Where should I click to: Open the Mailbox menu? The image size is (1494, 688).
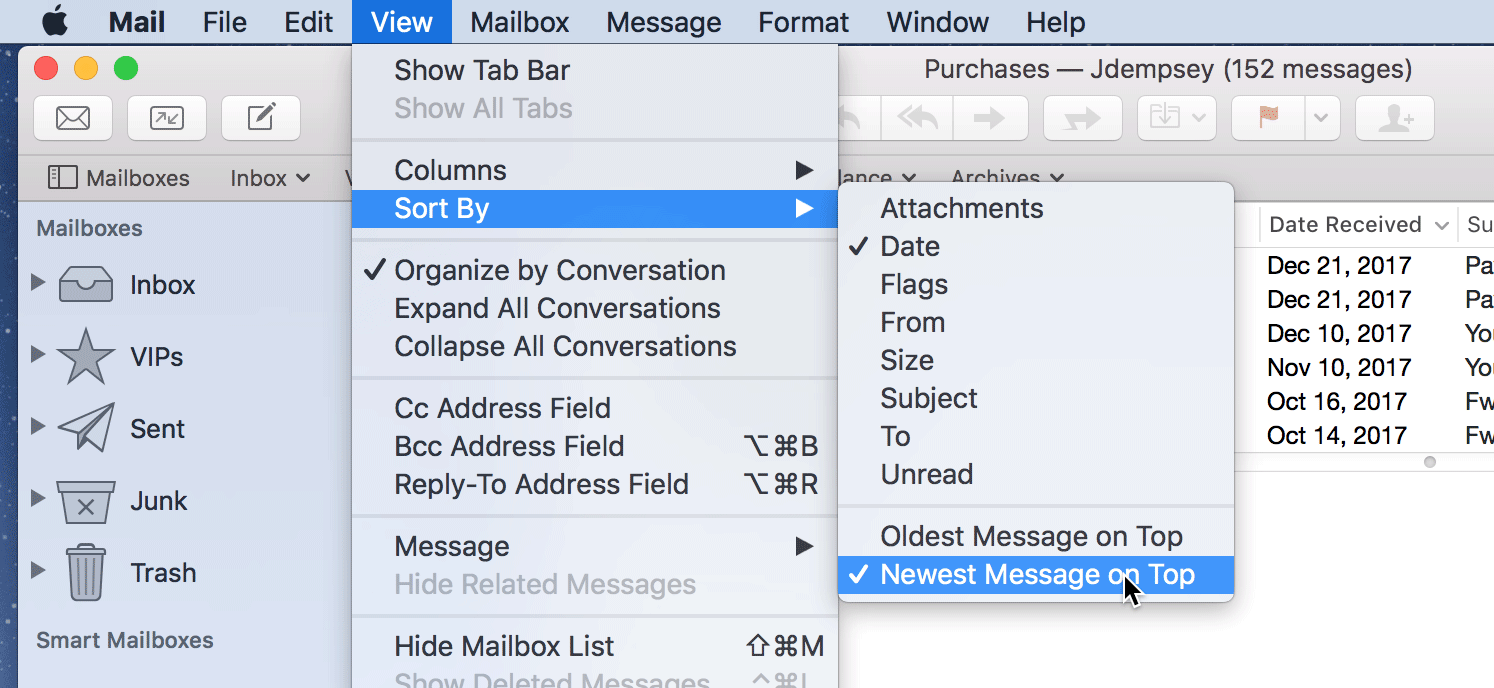click(x=519, y=22)
